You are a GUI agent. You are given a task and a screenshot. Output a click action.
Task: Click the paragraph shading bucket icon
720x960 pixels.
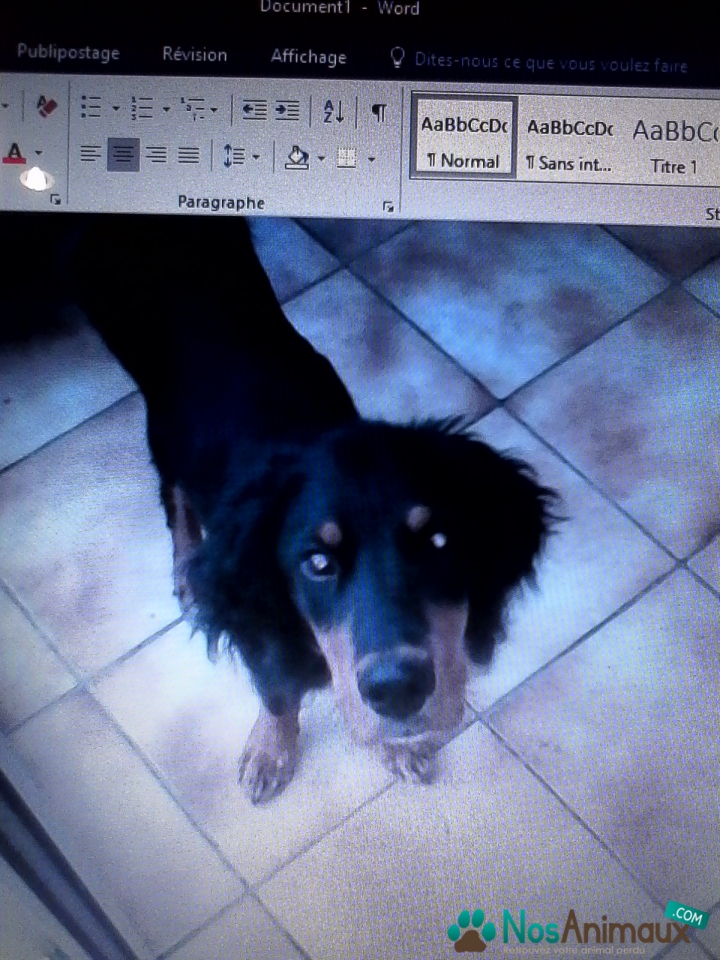tap(296, 157)
